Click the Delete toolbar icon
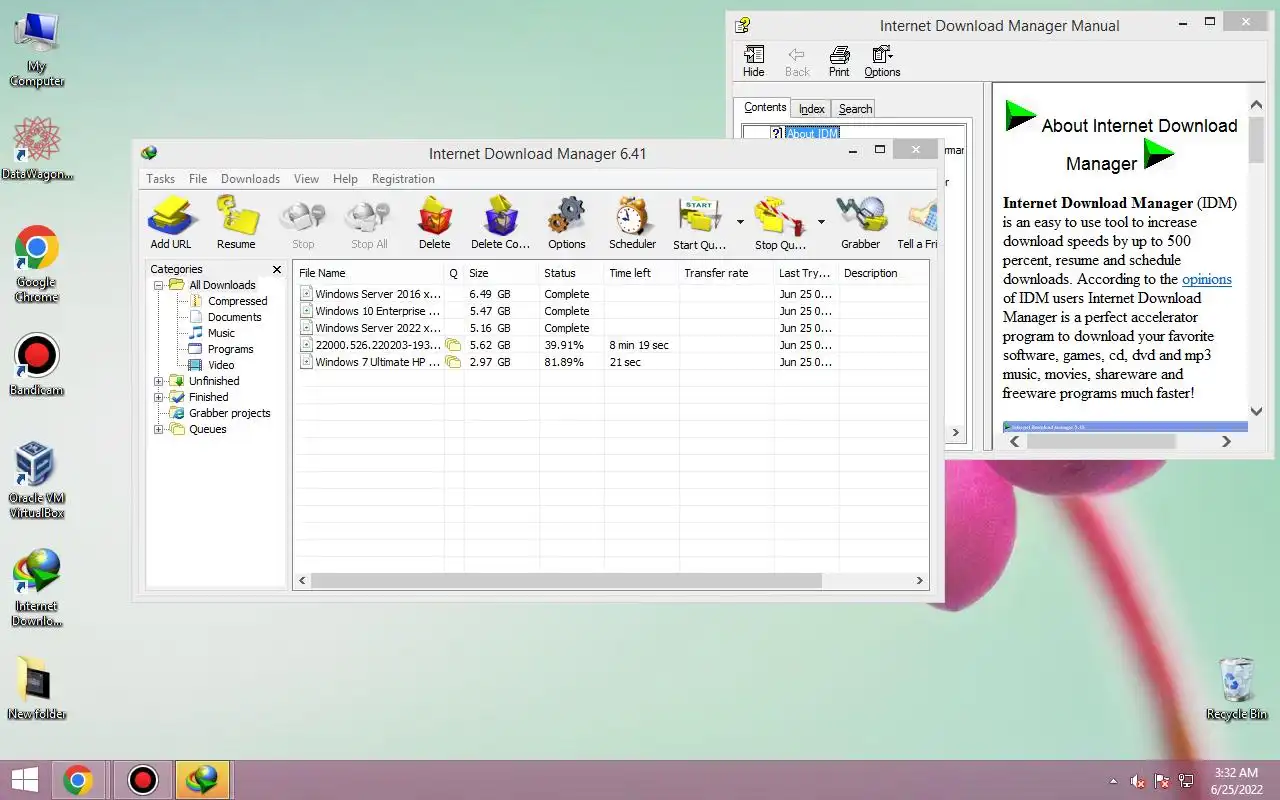Screen dimensions: 1280x800 tap(434, 222)
